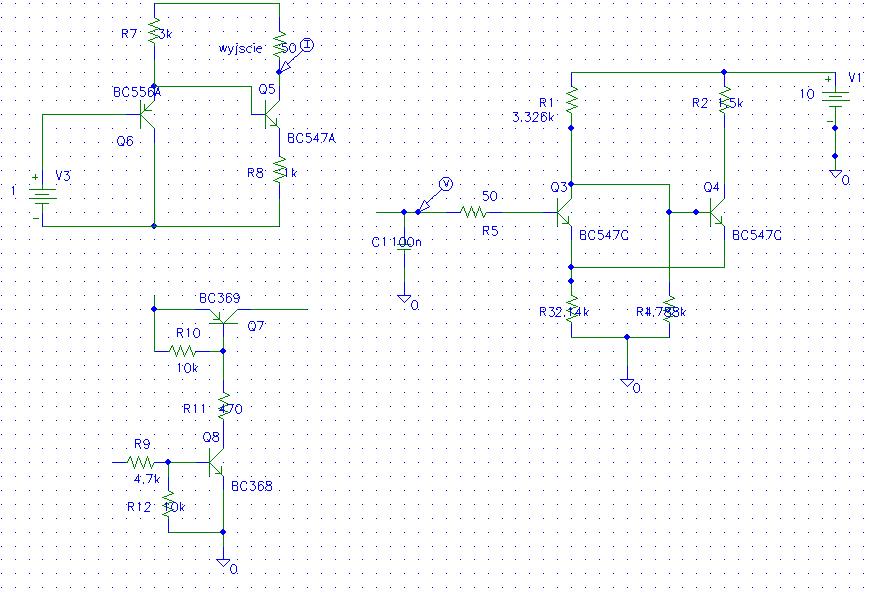Select the Q5 transistor symbol
The image size is (877, 594).
coord(272,115)
